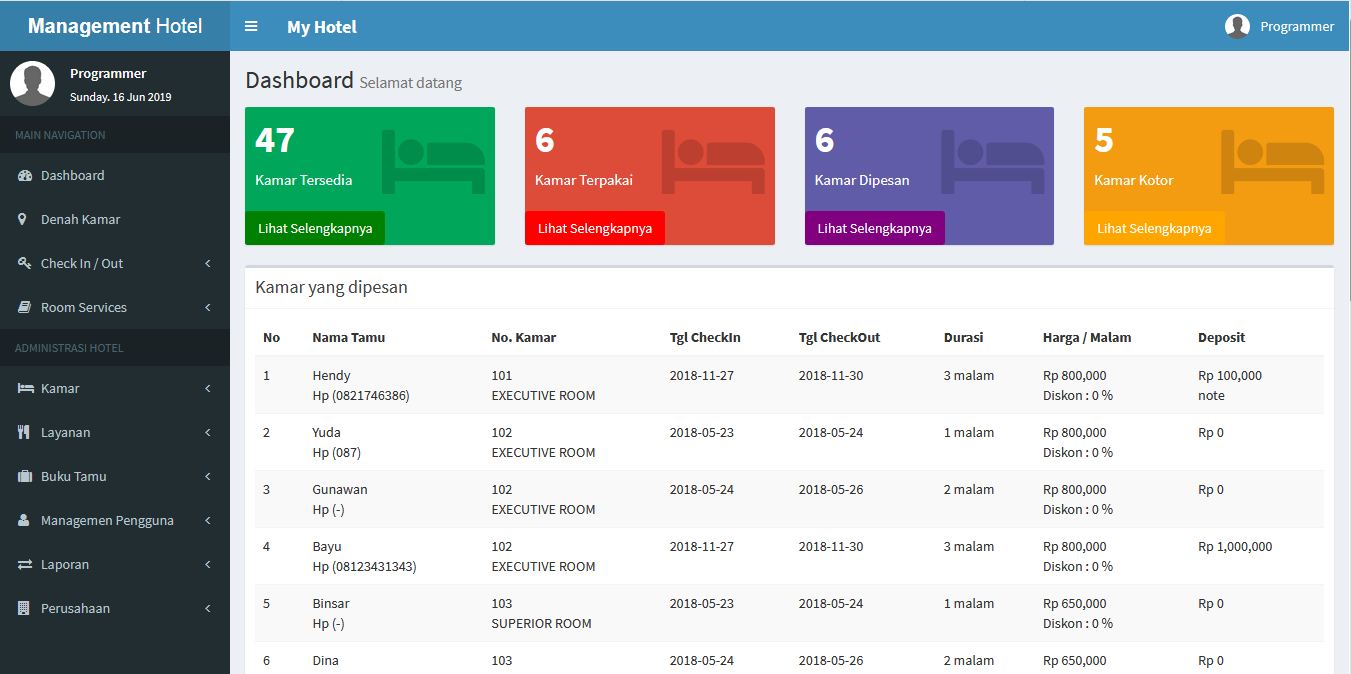Click the Perusahaan building icon
Viewport: 1351px width, 674px height.
24,609
